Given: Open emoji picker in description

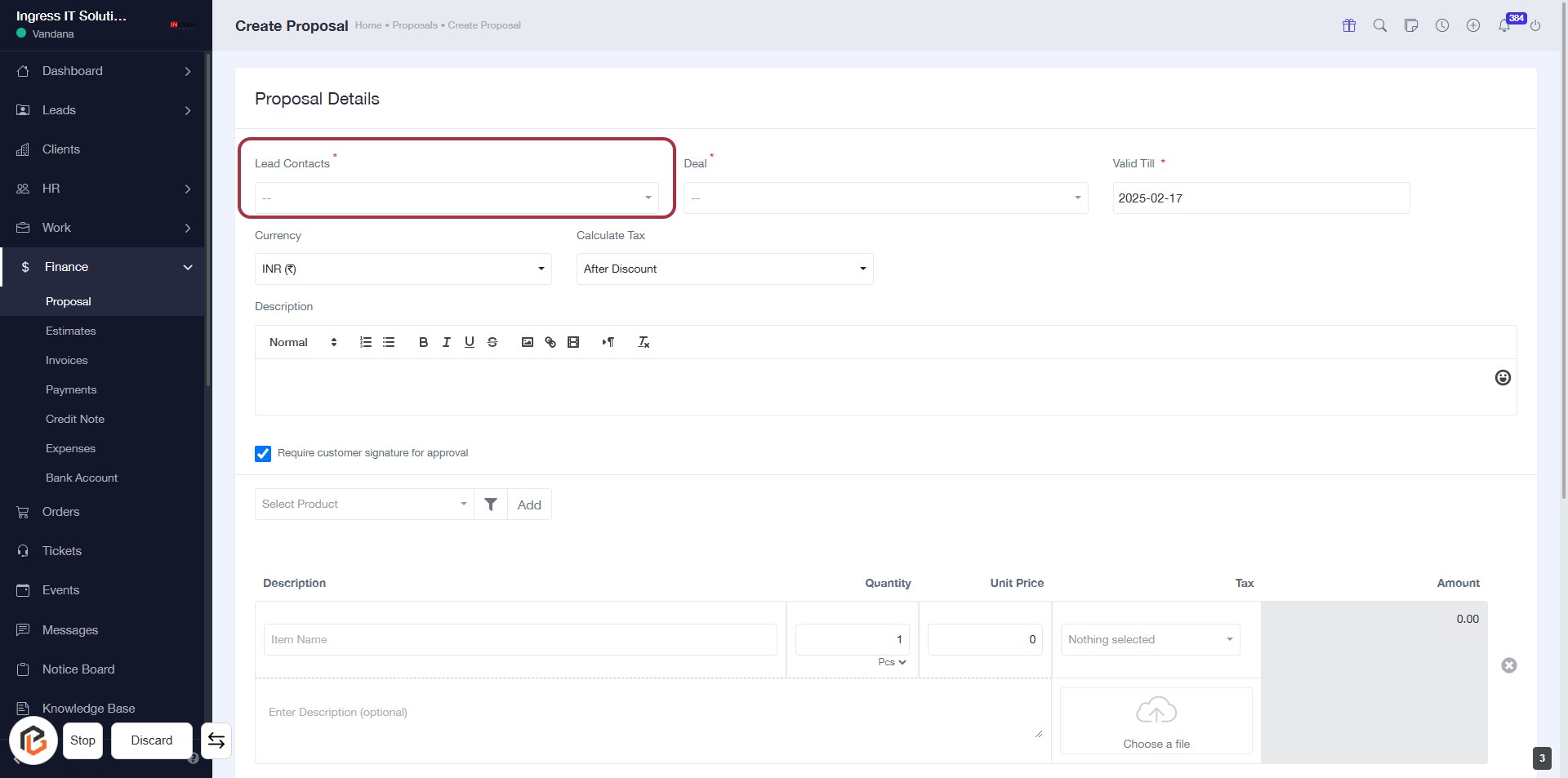Looking at the screenshot, I should (1503, 377).
